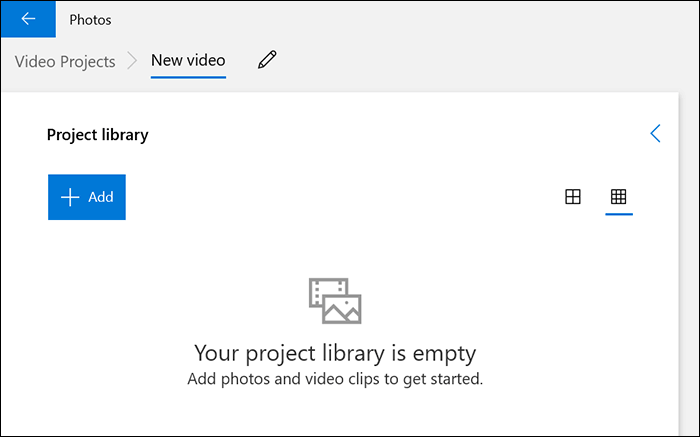This screenshot has width=700, height=437.
Task: Switch to medium thumbnails grid view
Action: 573,197
